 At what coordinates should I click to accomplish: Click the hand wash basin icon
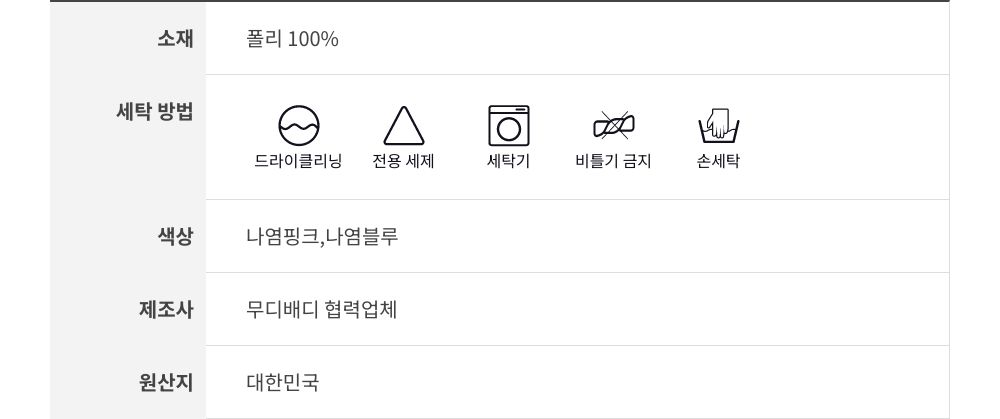click(718, 126)
